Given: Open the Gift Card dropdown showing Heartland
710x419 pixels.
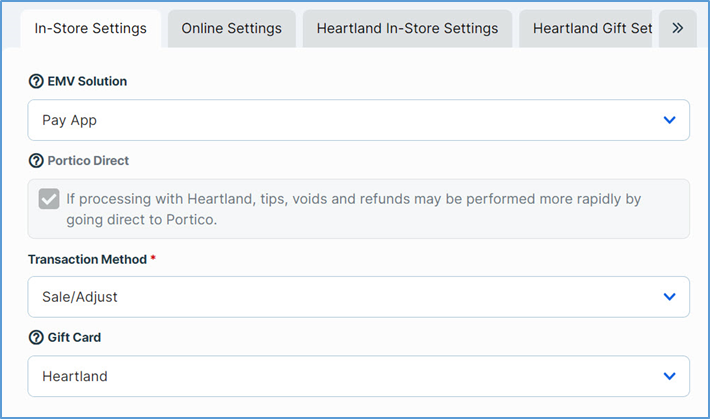Looking at the screenshot, I should point(340,376).
